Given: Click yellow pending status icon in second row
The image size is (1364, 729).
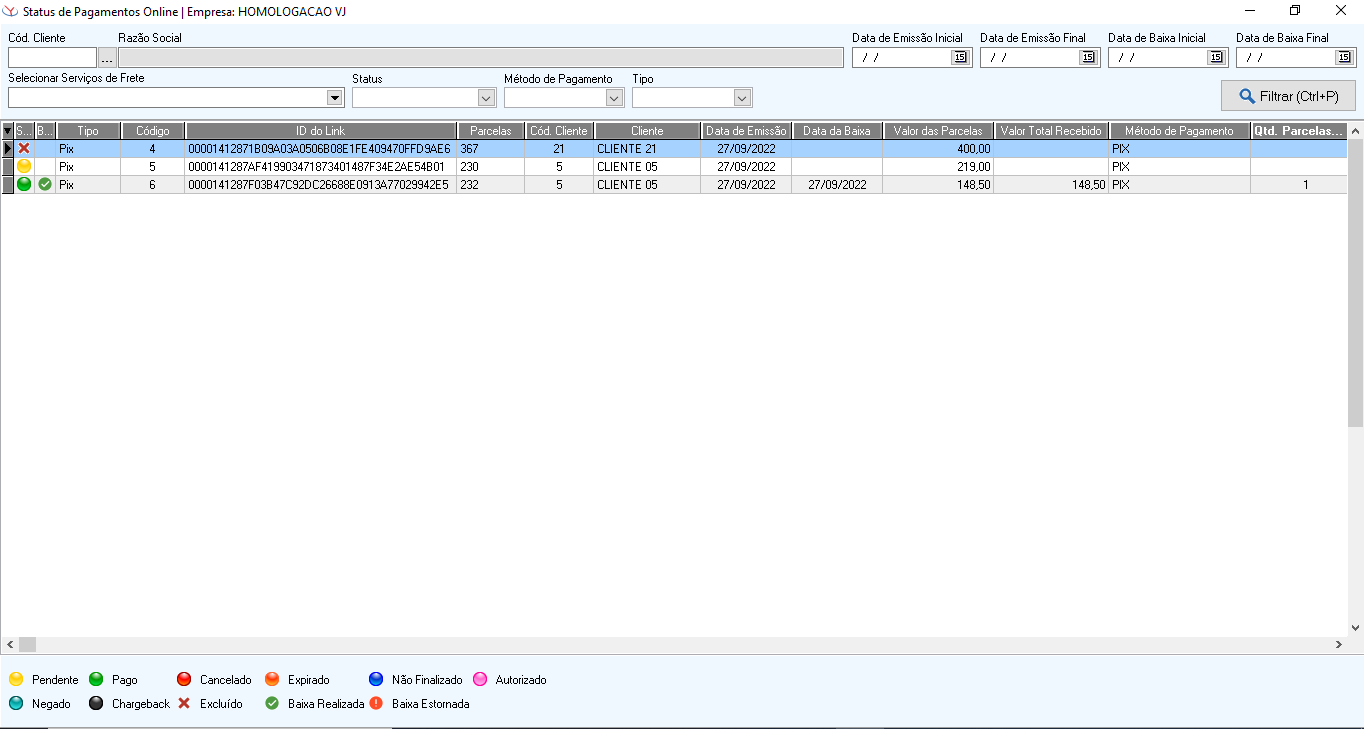Looking at the screenshot, I should 24,166.
